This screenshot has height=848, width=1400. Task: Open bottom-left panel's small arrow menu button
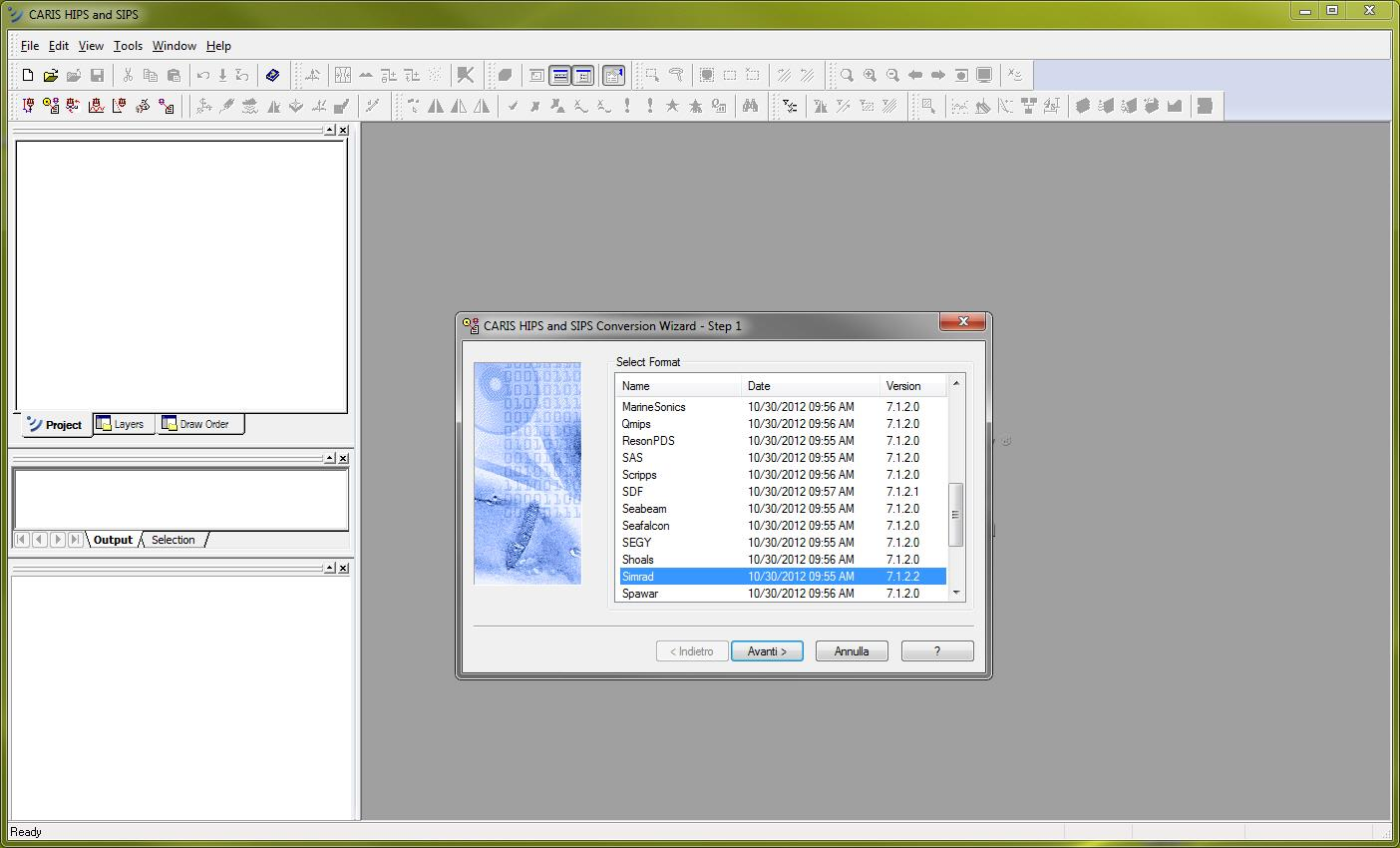[x=329, y=568]
